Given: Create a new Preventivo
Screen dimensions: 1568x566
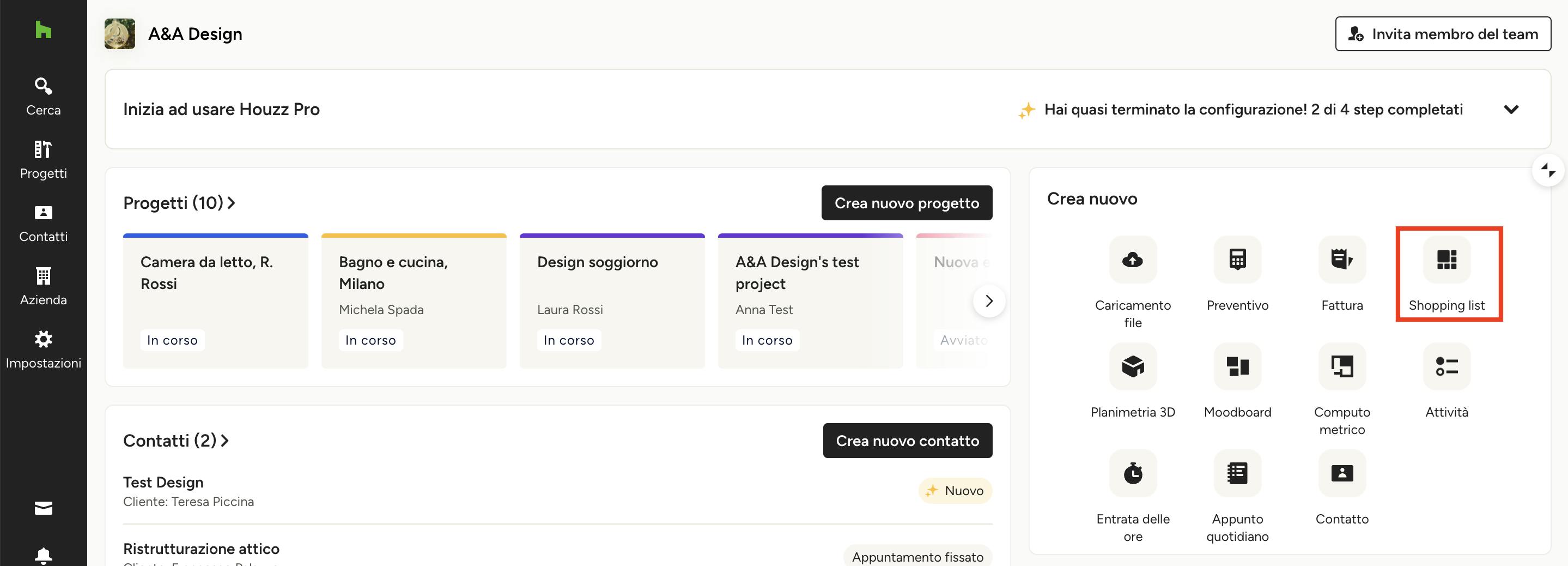Looking at the screenshot, I should point(1237,274).
